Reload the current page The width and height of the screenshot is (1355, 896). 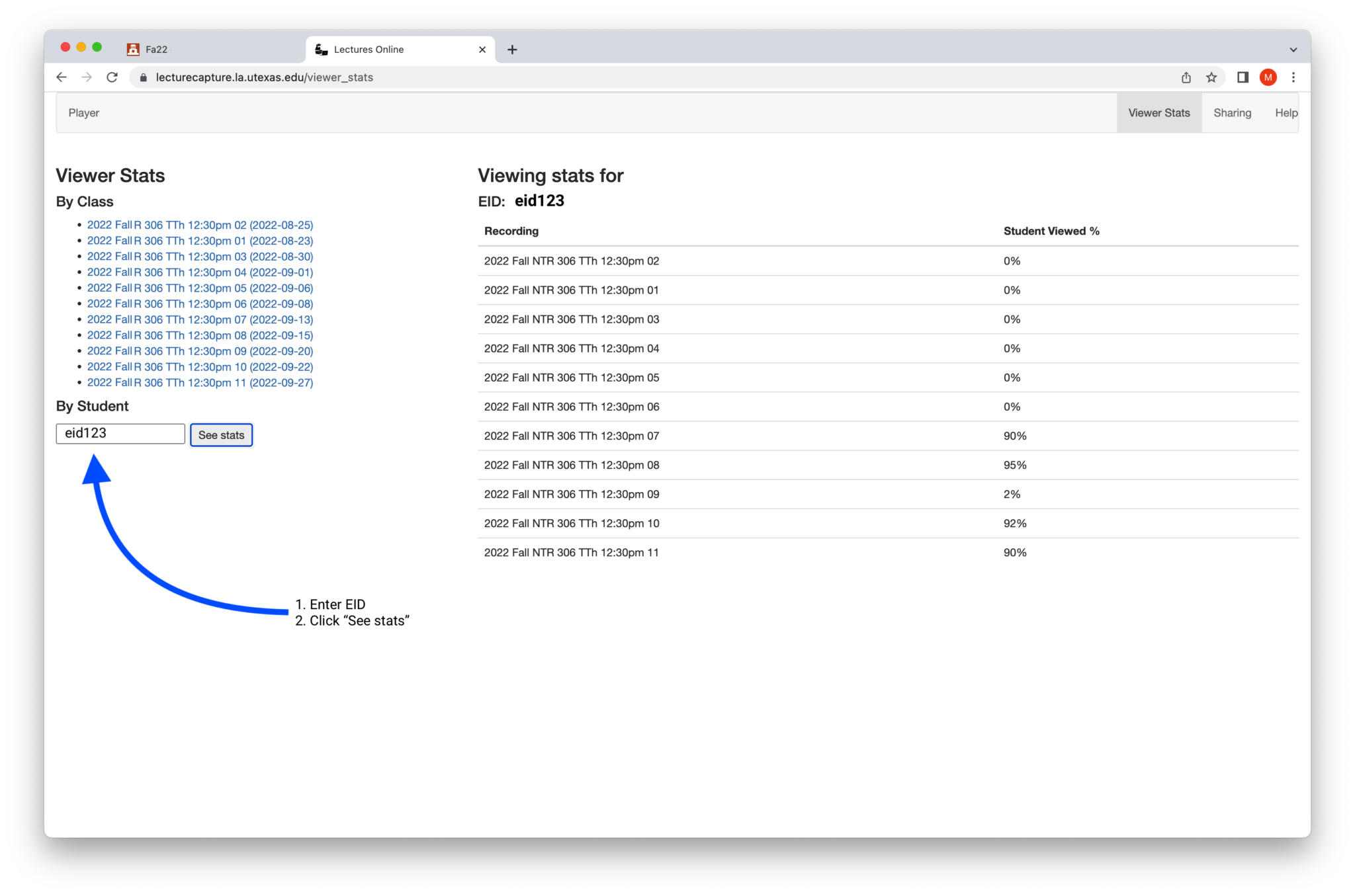pyautogui.click(x=112, y=77)
